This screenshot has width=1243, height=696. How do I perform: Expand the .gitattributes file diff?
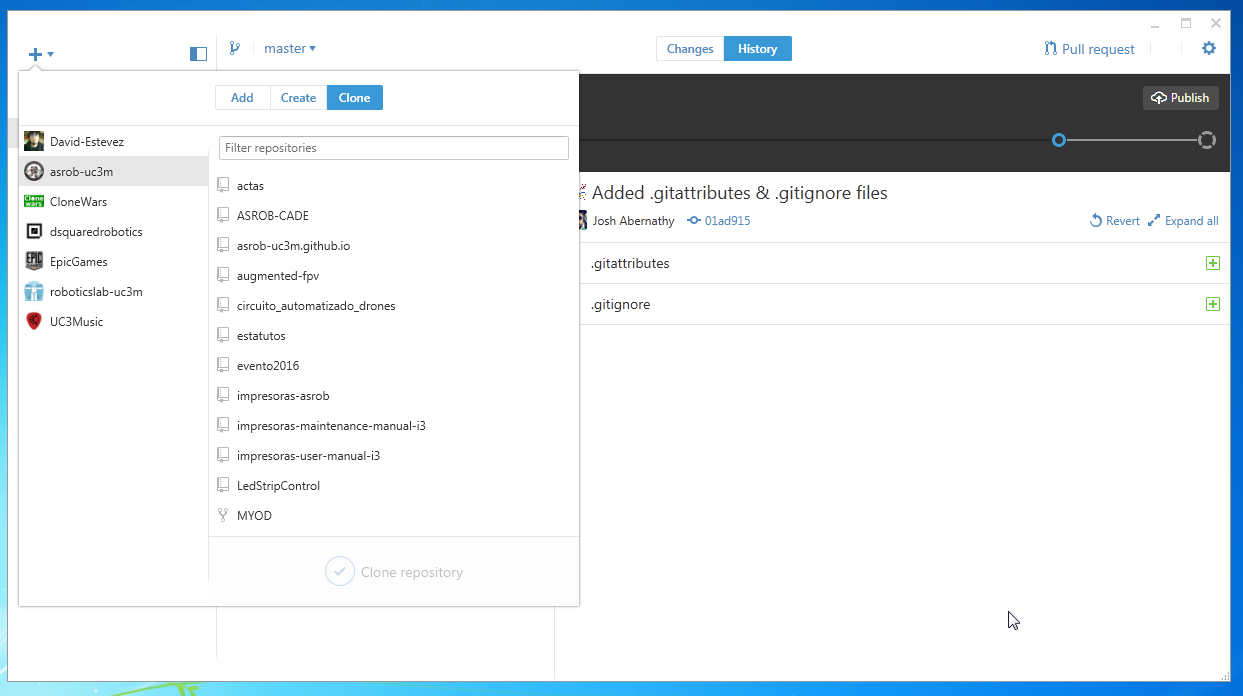tap(1212, 263)
